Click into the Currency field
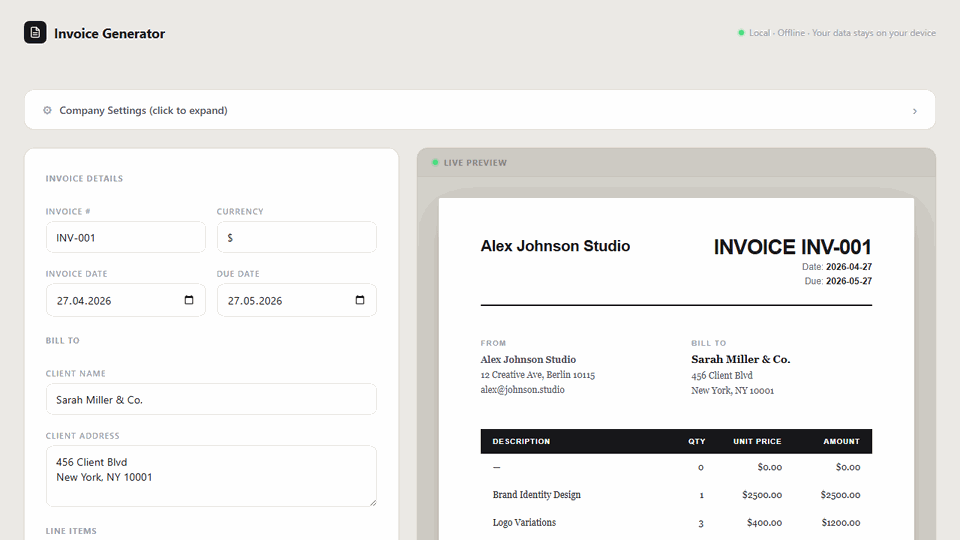The width and height of the screenshot is (960, 540). (296, 238)
